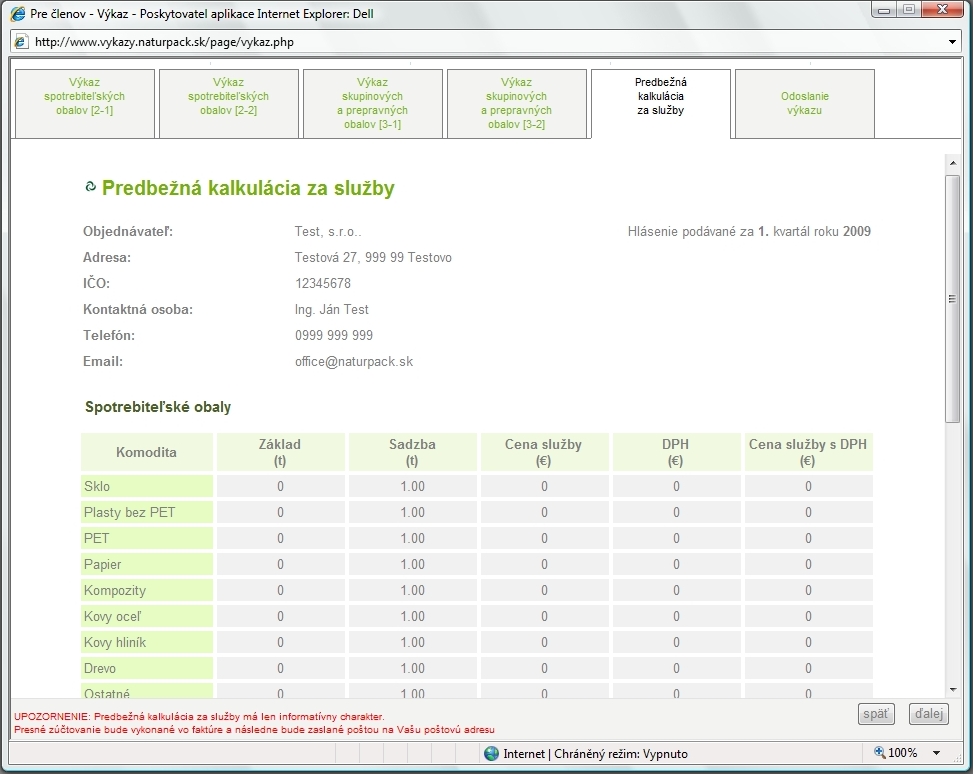Click the vertical scrollbar down arrow
973x774 pixels.
point(952,688)
